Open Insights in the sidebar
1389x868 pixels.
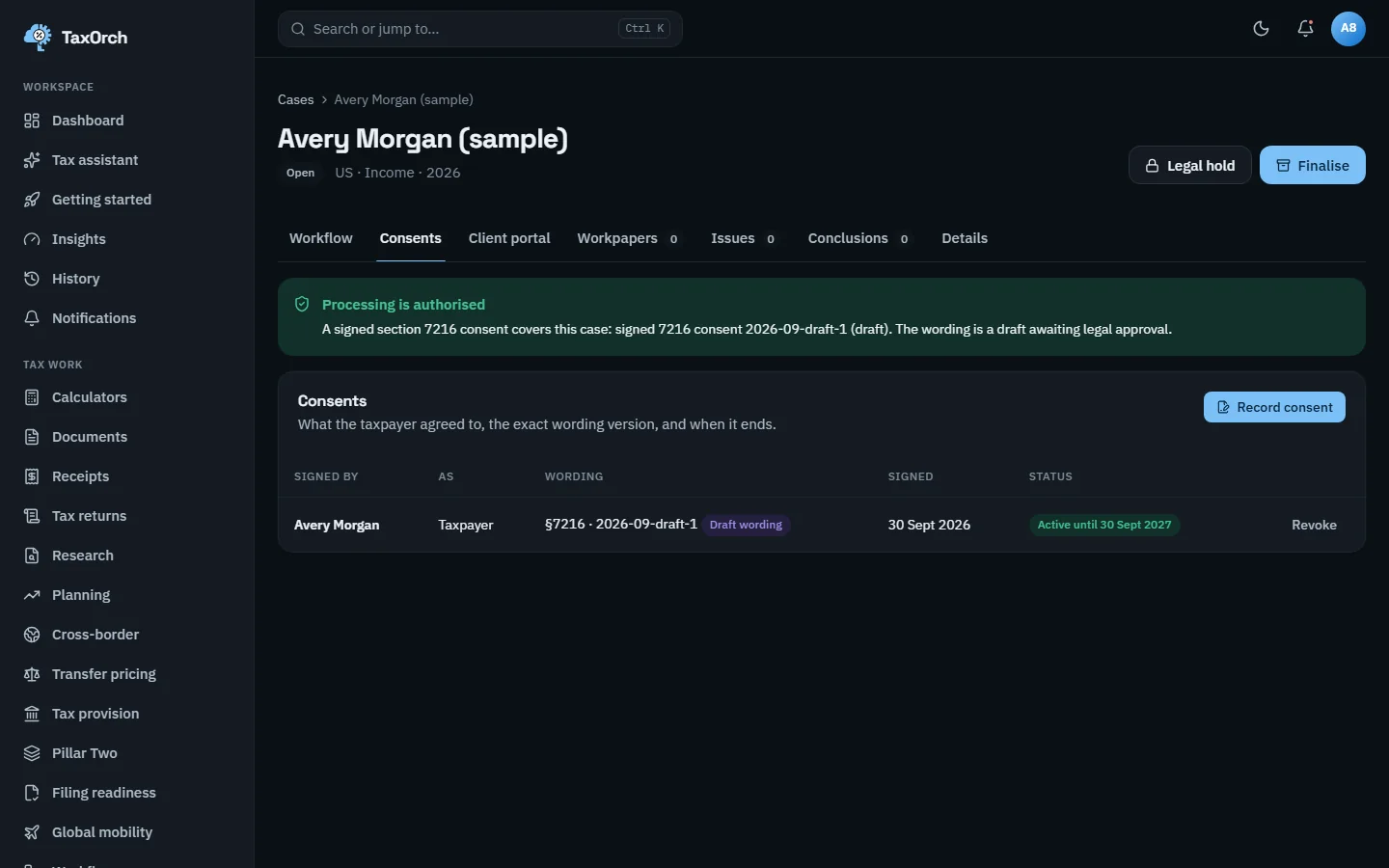point(127,239)
